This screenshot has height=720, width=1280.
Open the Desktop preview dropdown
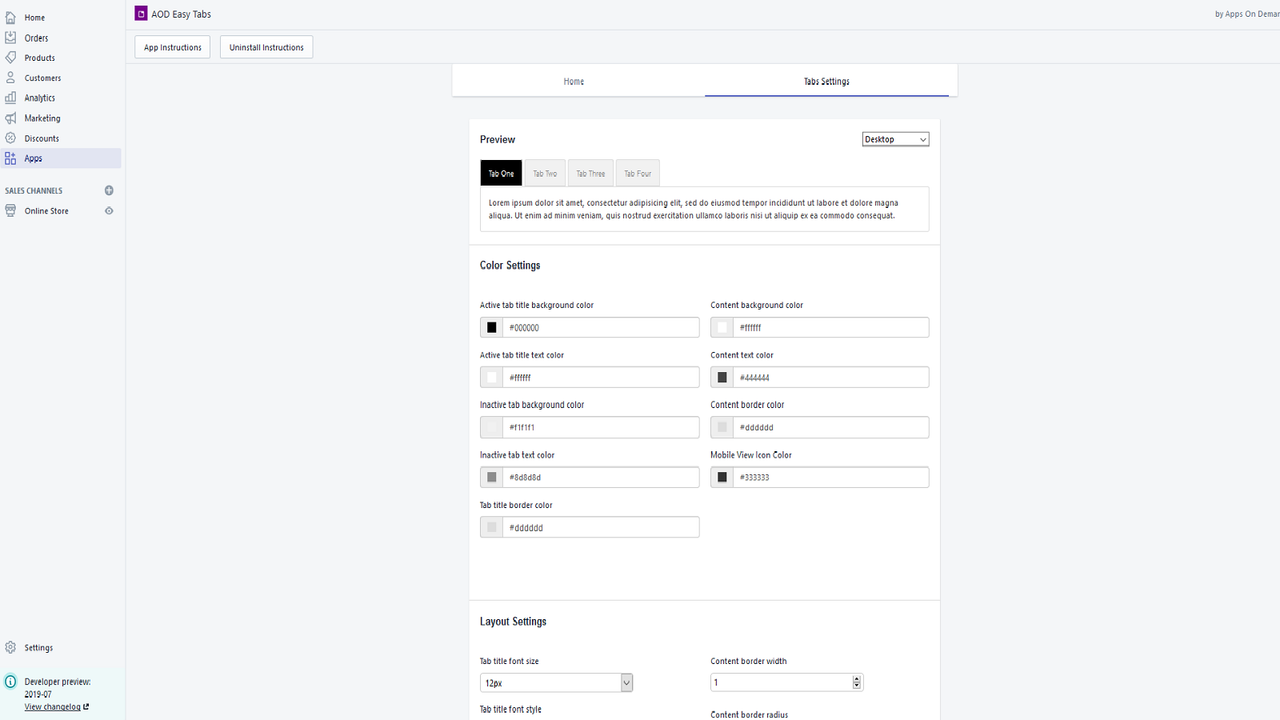tap(895, 139)
